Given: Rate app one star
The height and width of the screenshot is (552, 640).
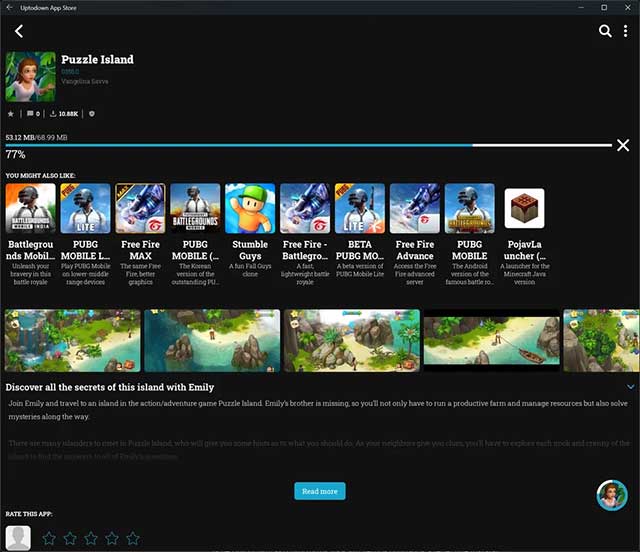Looking at the screenshot, I should [x=49, y=538].
